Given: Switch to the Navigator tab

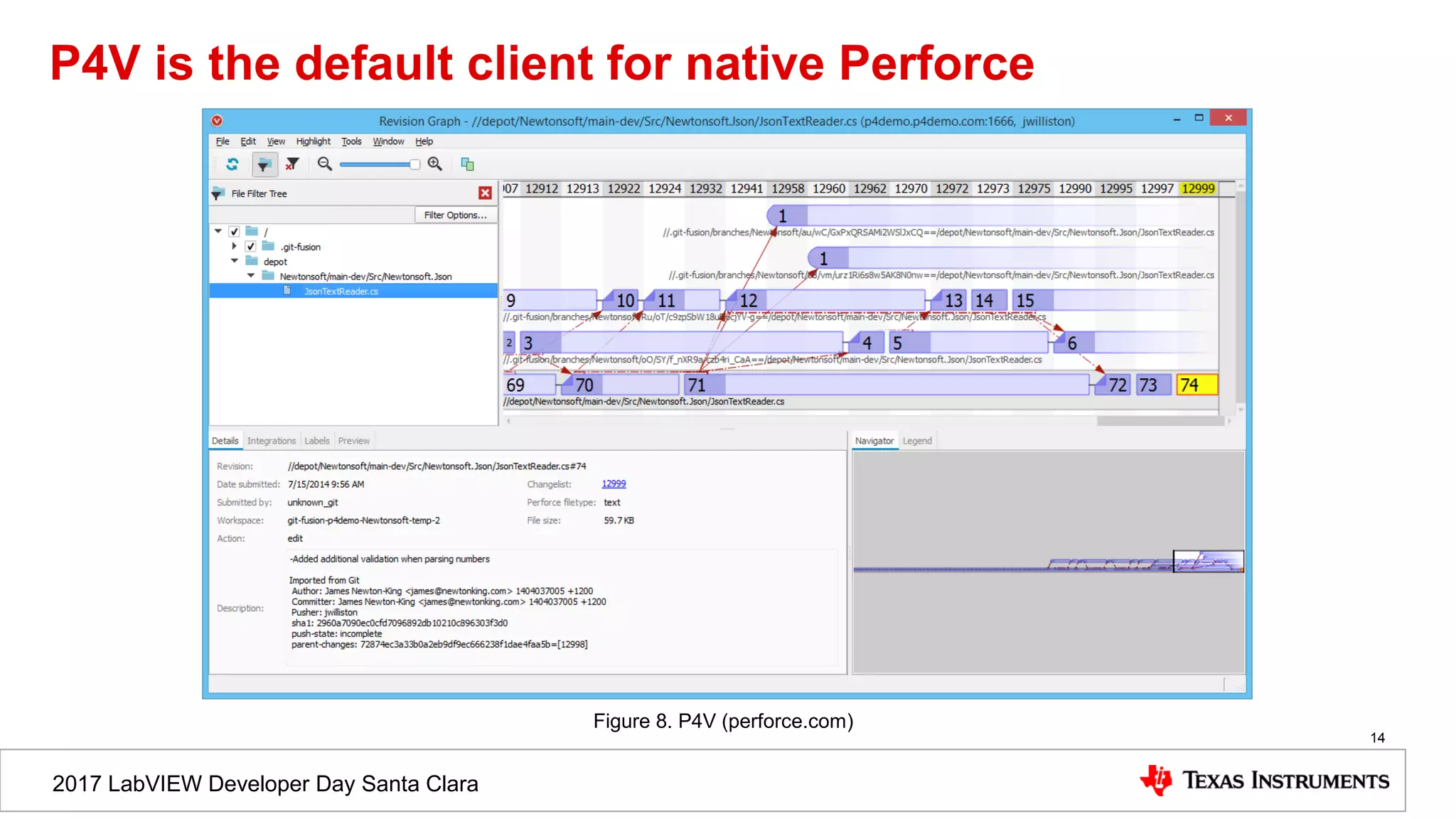Looking at the screenshot, I should click(x=874, y=441).
